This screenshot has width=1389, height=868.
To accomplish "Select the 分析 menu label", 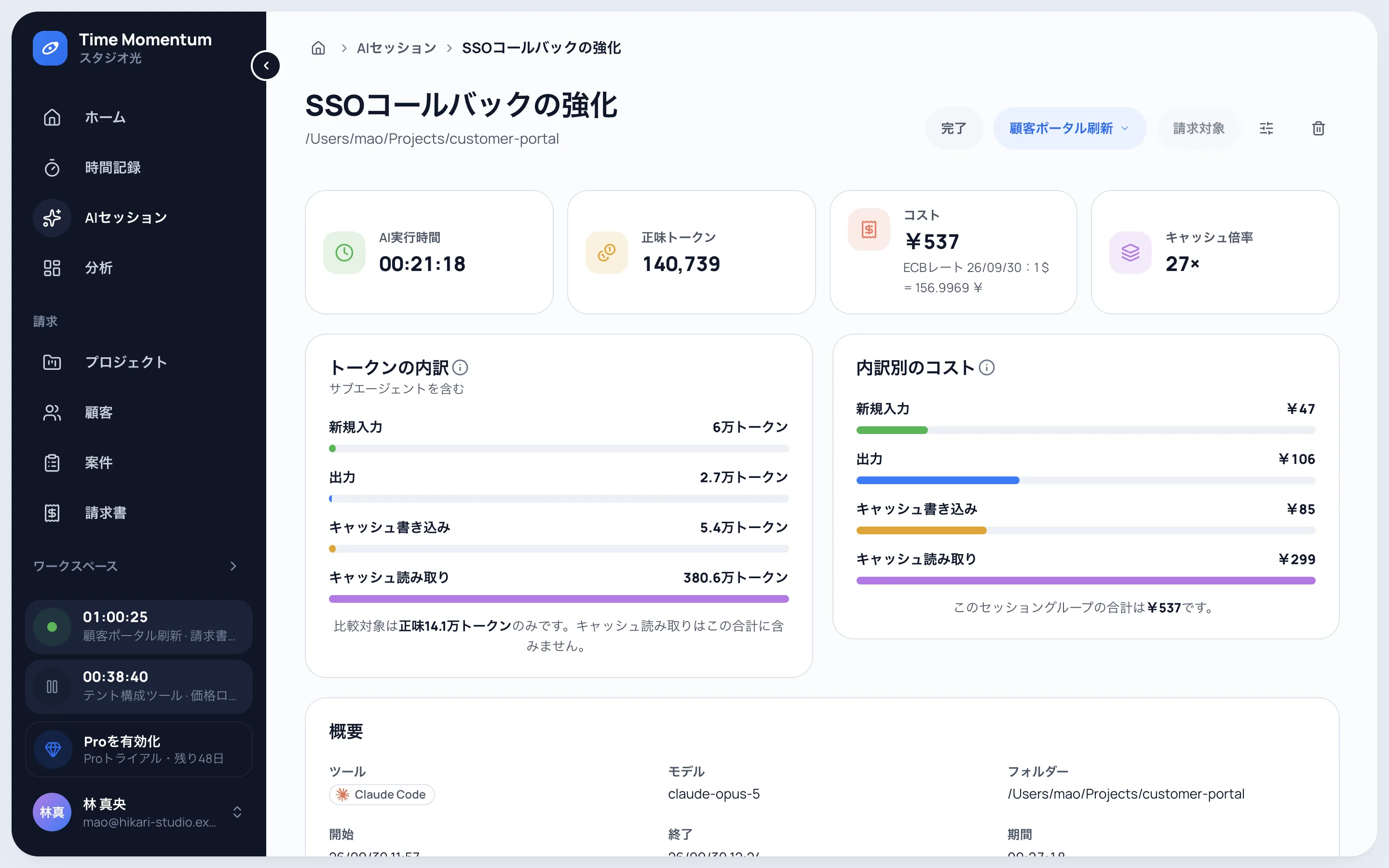I will (x=99, y=268).
